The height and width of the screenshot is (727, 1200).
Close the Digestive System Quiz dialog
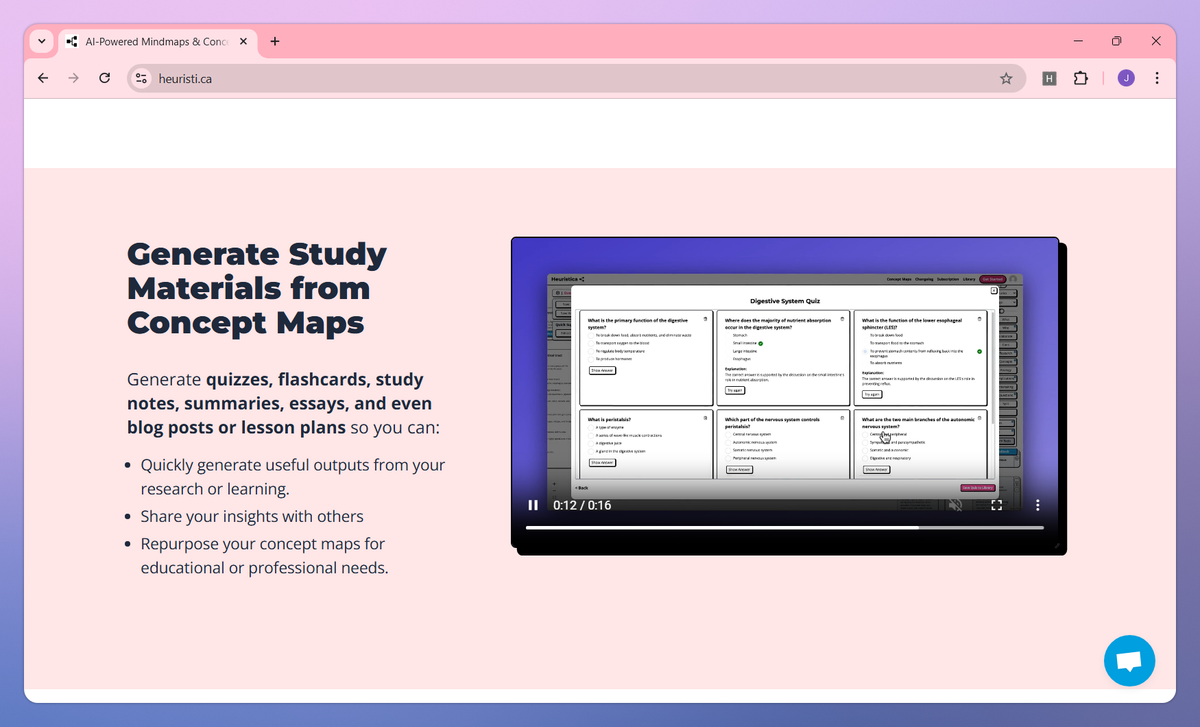994,290
